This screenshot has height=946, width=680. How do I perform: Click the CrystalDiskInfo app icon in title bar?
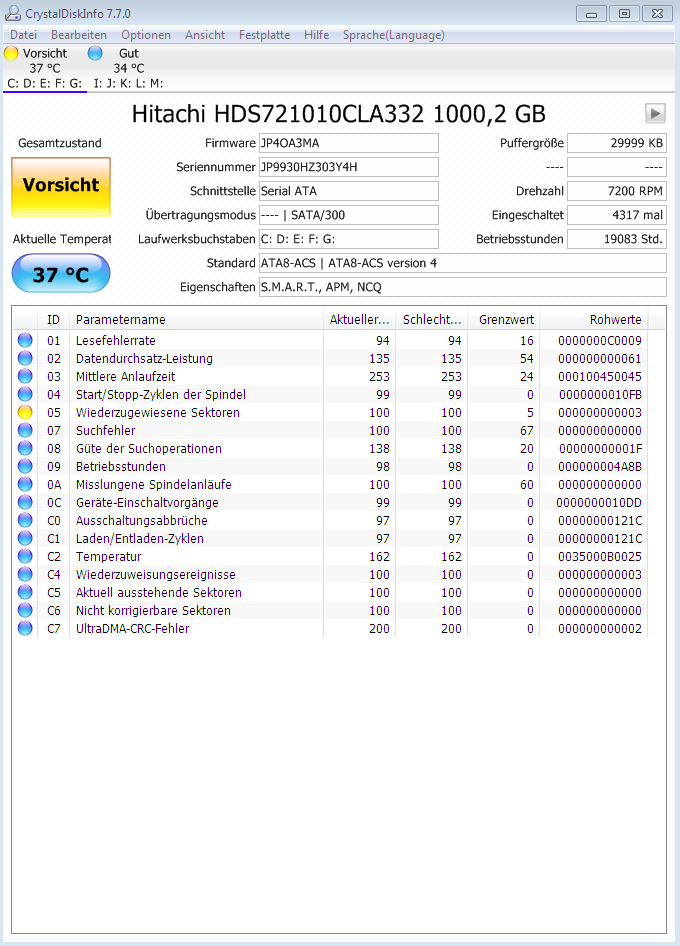(x=12, y=13)
